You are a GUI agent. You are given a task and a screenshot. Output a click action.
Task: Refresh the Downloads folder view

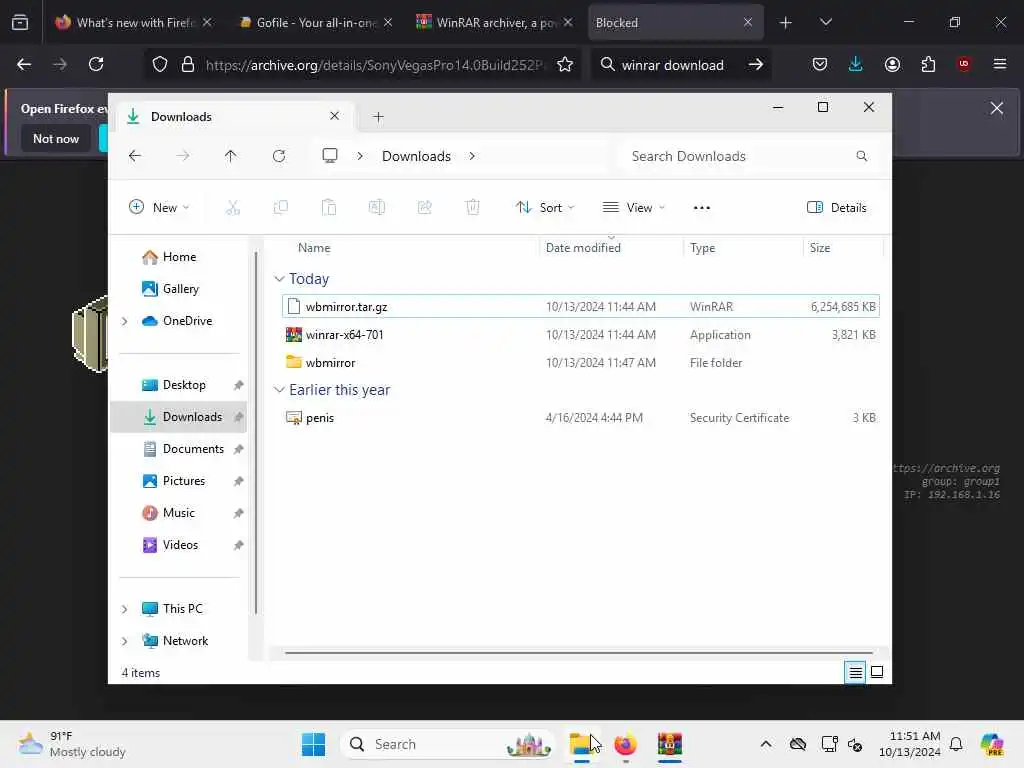click(279, 156)
